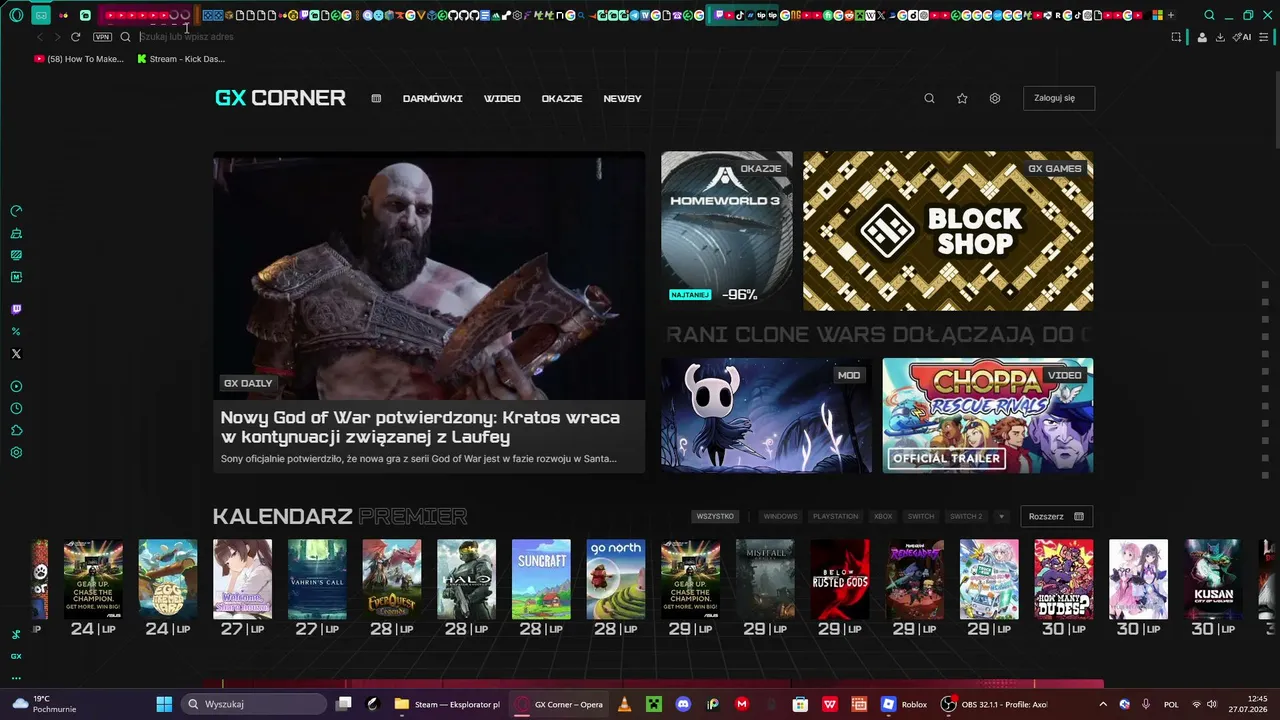Screen dimensions: 1280x720
Task: Open OBS 32.1.1 from the taskbar
Action: [994, 704]
